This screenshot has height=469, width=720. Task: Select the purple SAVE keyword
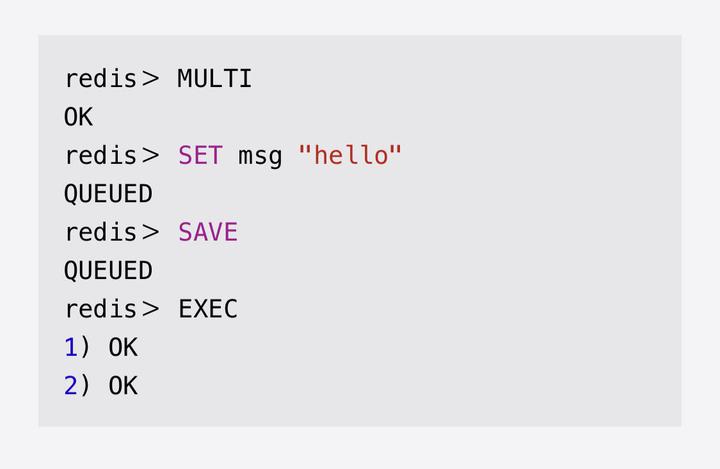pyautogui.click(x=208, y=233)
